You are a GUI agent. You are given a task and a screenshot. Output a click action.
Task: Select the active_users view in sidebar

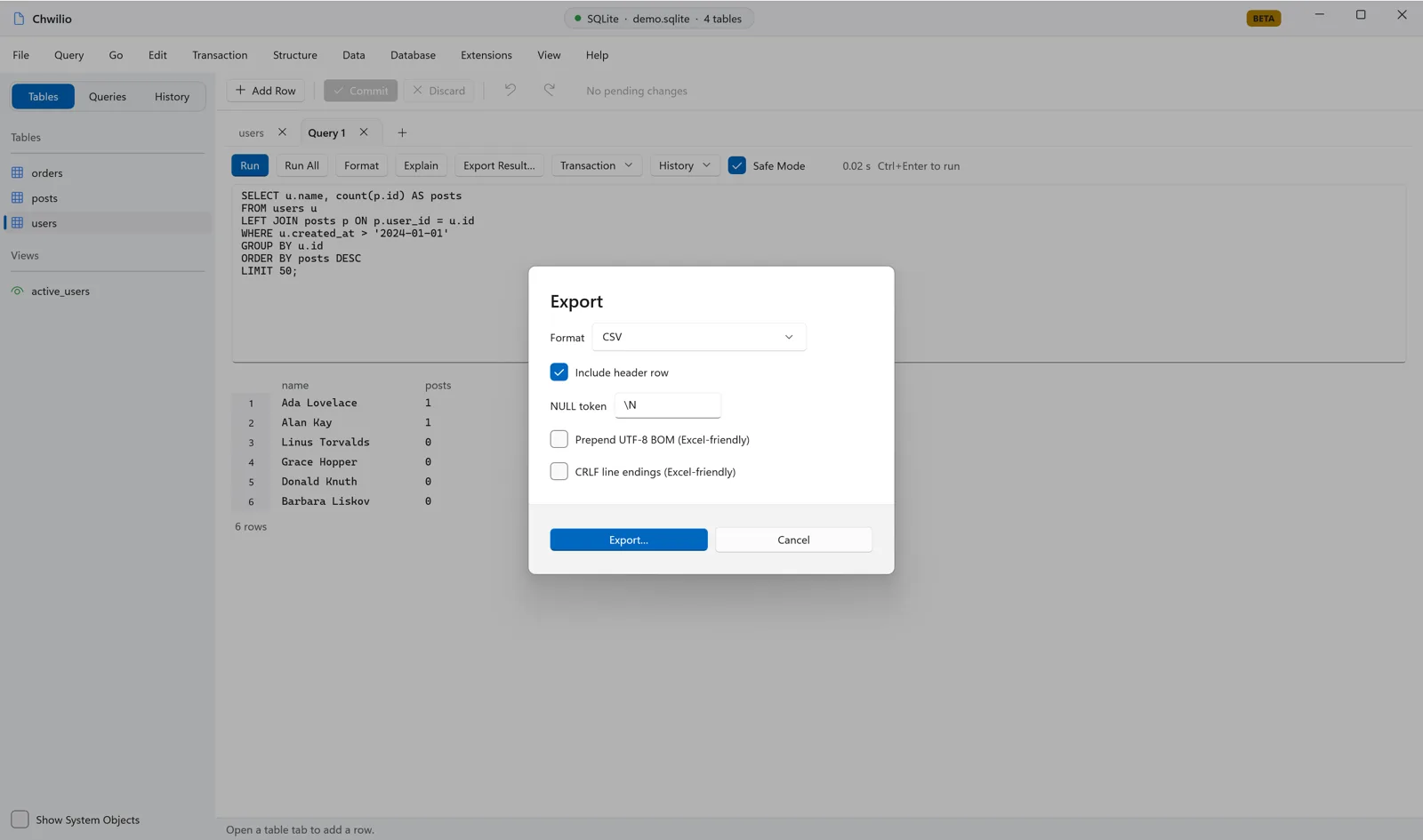107,291
